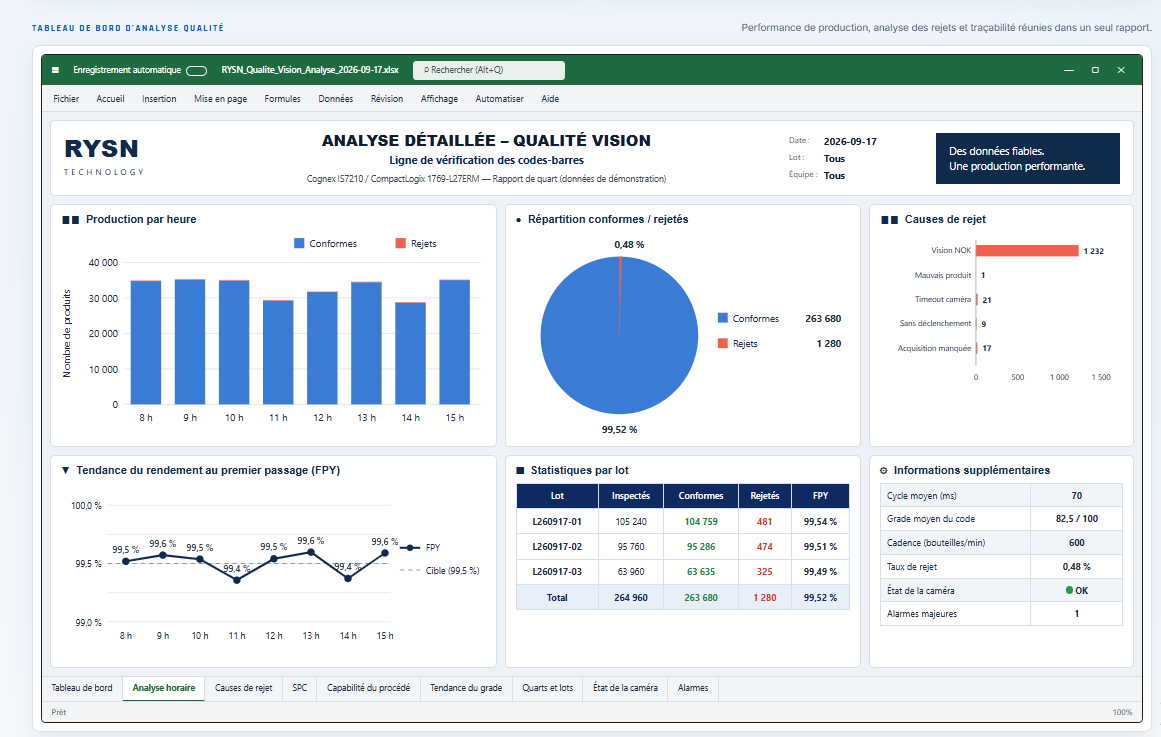Click the gear icon beside Informations supplémentaires
The height and width of the screenshot is (737, 1161).
[x=883, y=470]
